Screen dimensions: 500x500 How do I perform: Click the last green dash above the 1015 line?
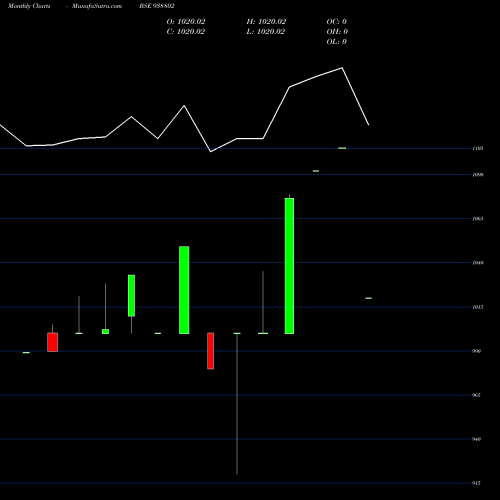coord(369,298)
